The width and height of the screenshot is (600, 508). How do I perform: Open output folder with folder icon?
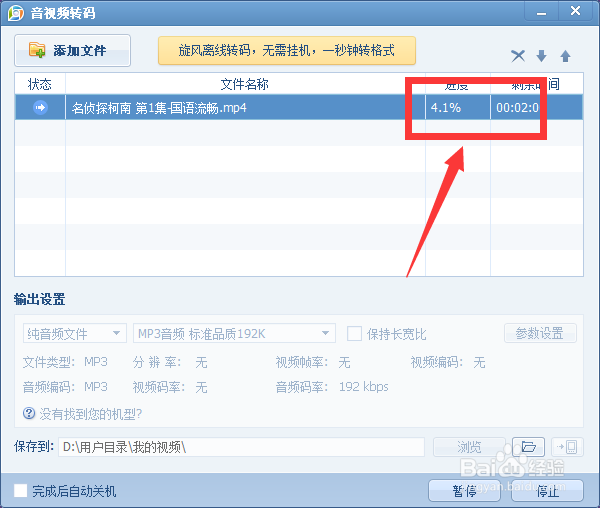tap(528, 447)
